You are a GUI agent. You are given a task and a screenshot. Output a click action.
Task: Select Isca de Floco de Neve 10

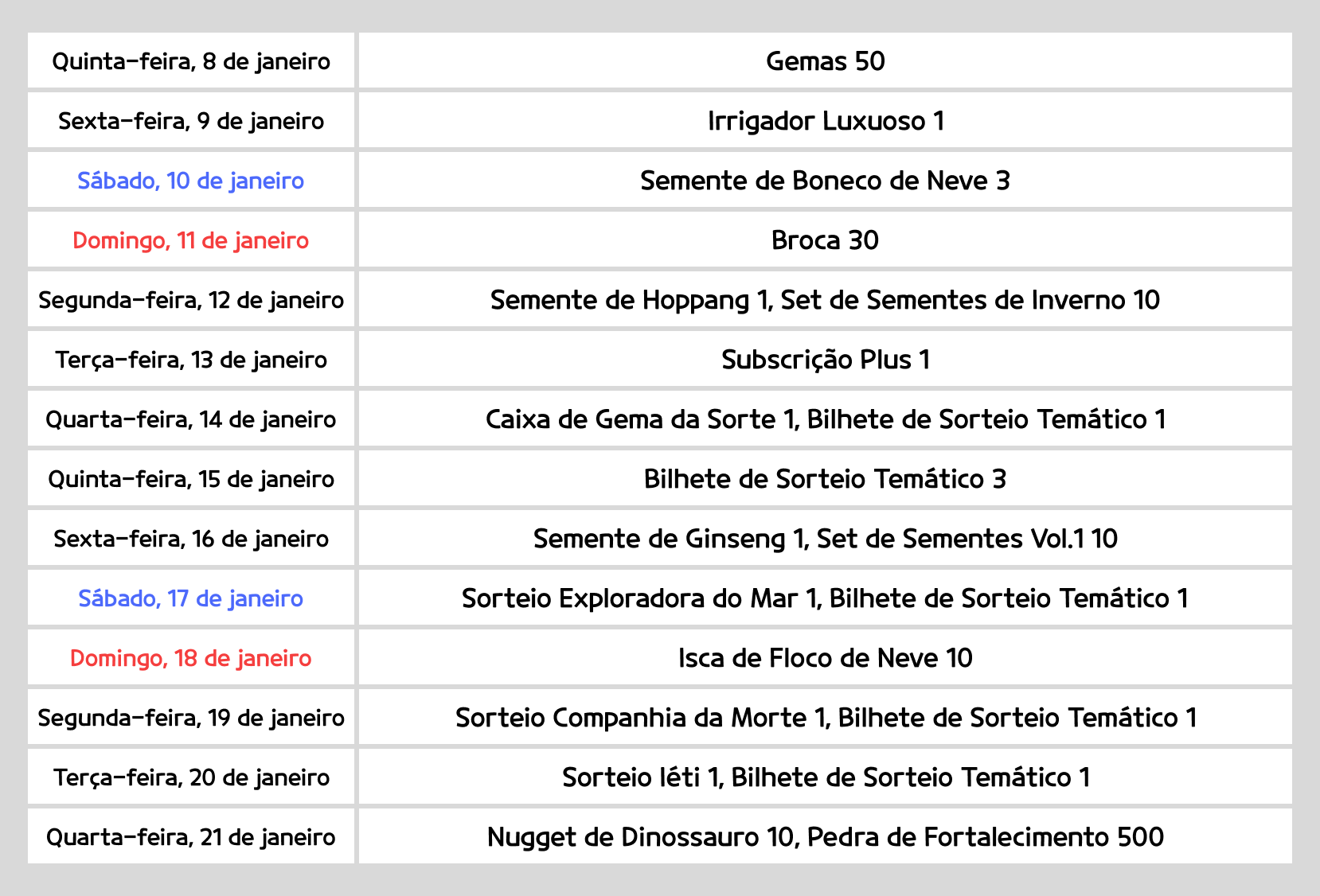[825, 658]
